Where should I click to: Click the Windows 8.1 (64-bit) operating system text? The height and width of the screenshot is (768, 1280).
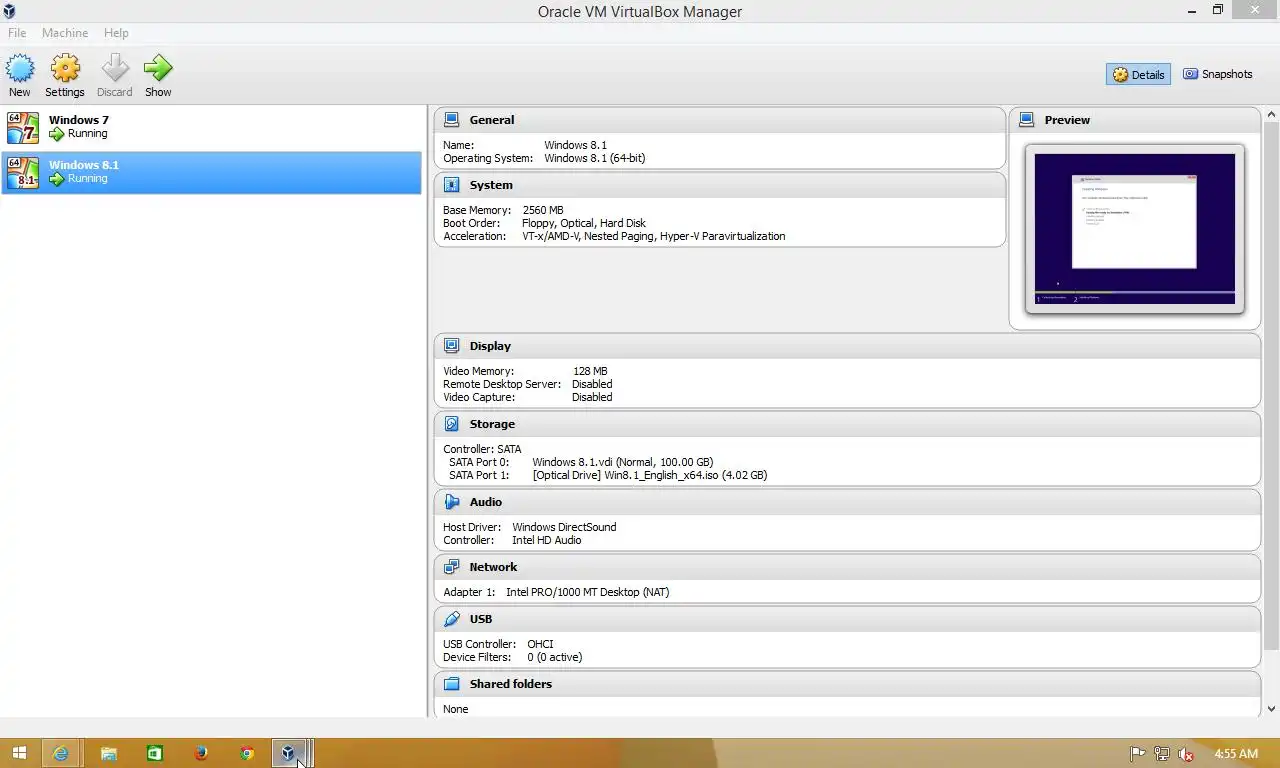(594, 158)
